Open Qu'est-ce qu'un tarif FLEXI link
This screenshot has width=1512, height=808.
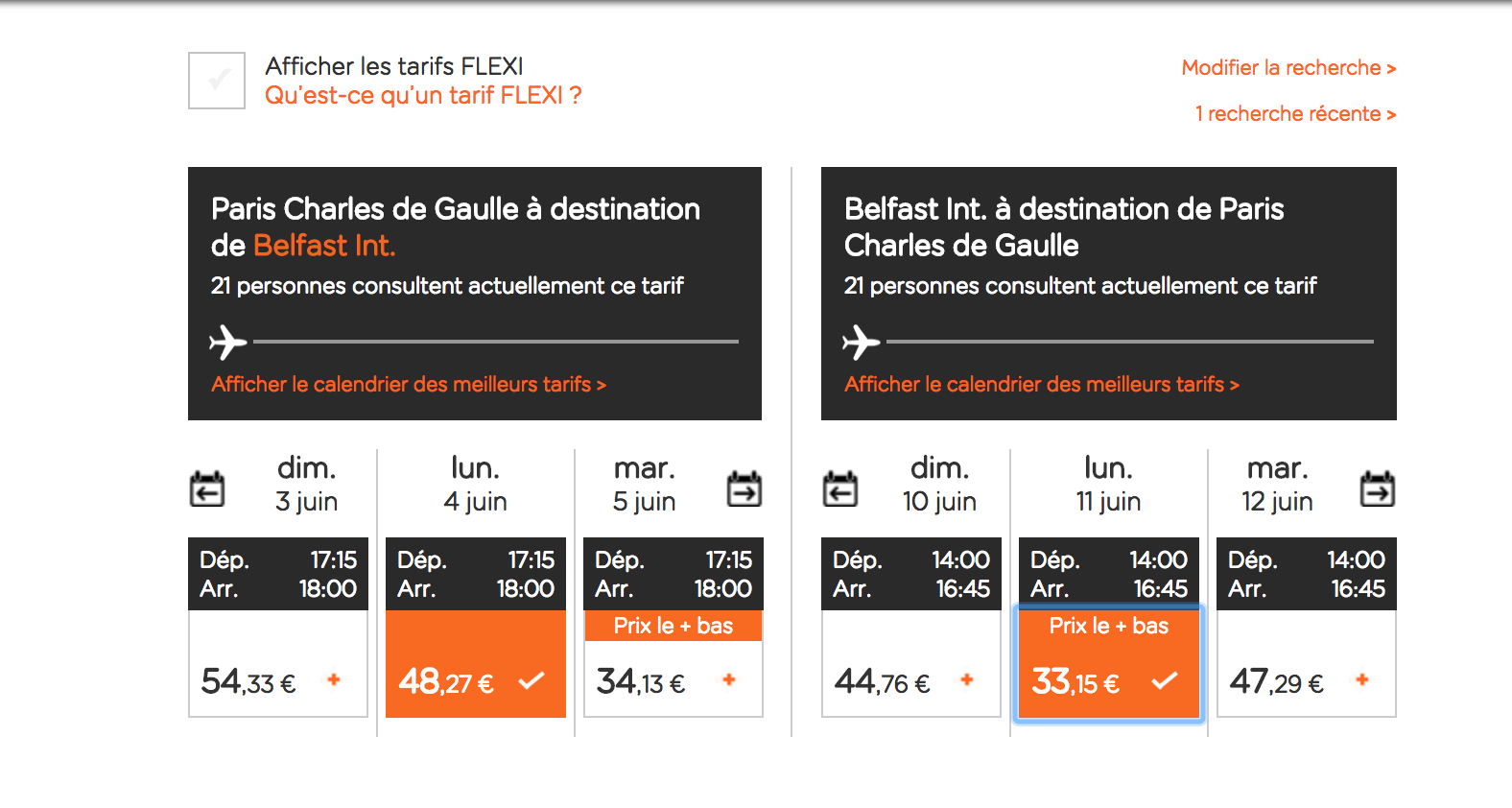pyautogui.click(x=423, y=96)
